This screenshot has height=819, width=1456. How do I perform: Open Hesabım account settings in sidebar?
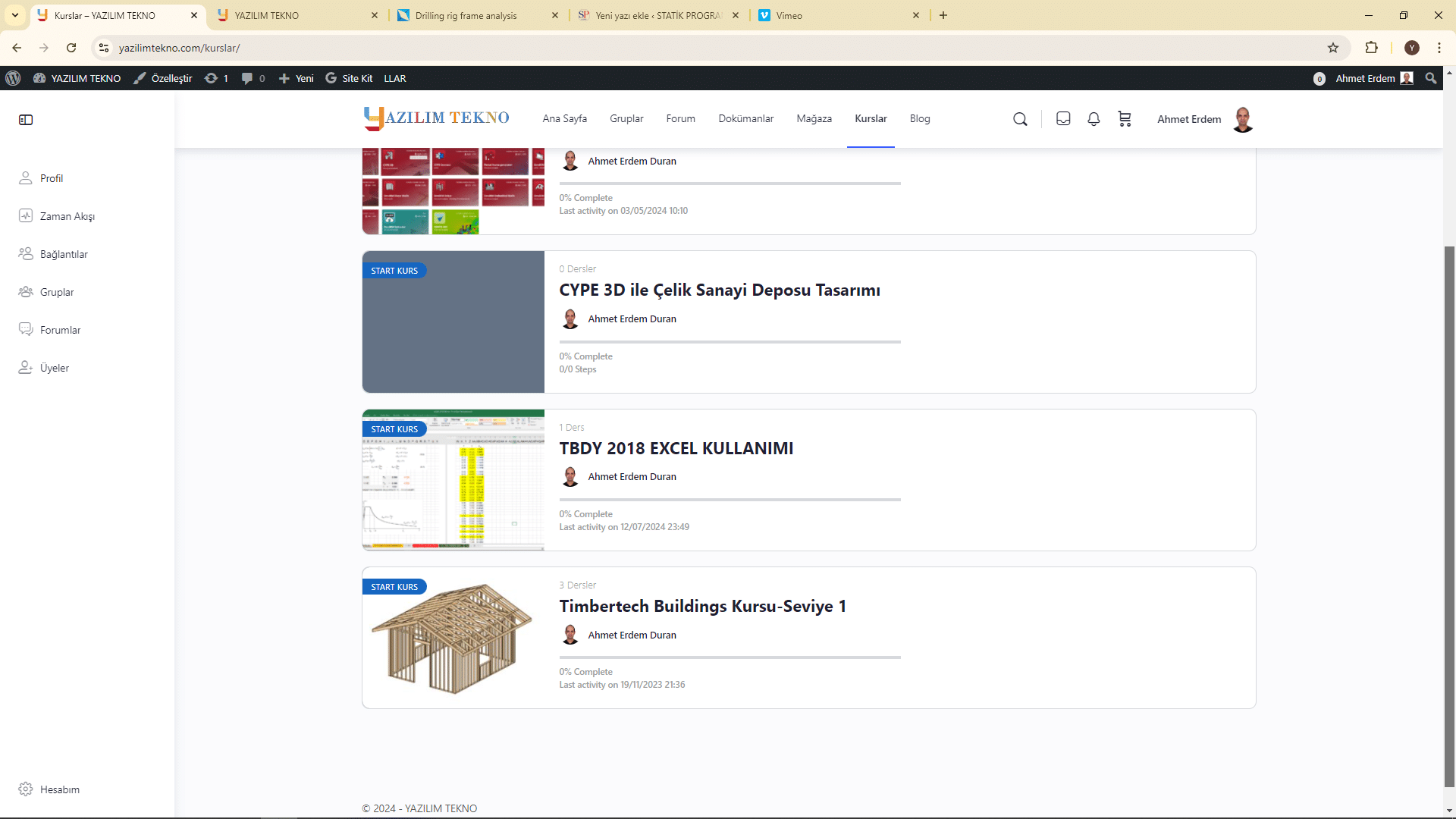59,789
